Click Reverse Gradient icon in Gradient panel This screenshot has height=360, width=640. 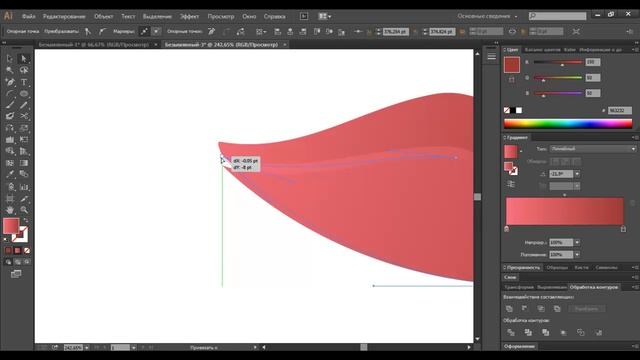pyautogui.click(x=511, y=184)
